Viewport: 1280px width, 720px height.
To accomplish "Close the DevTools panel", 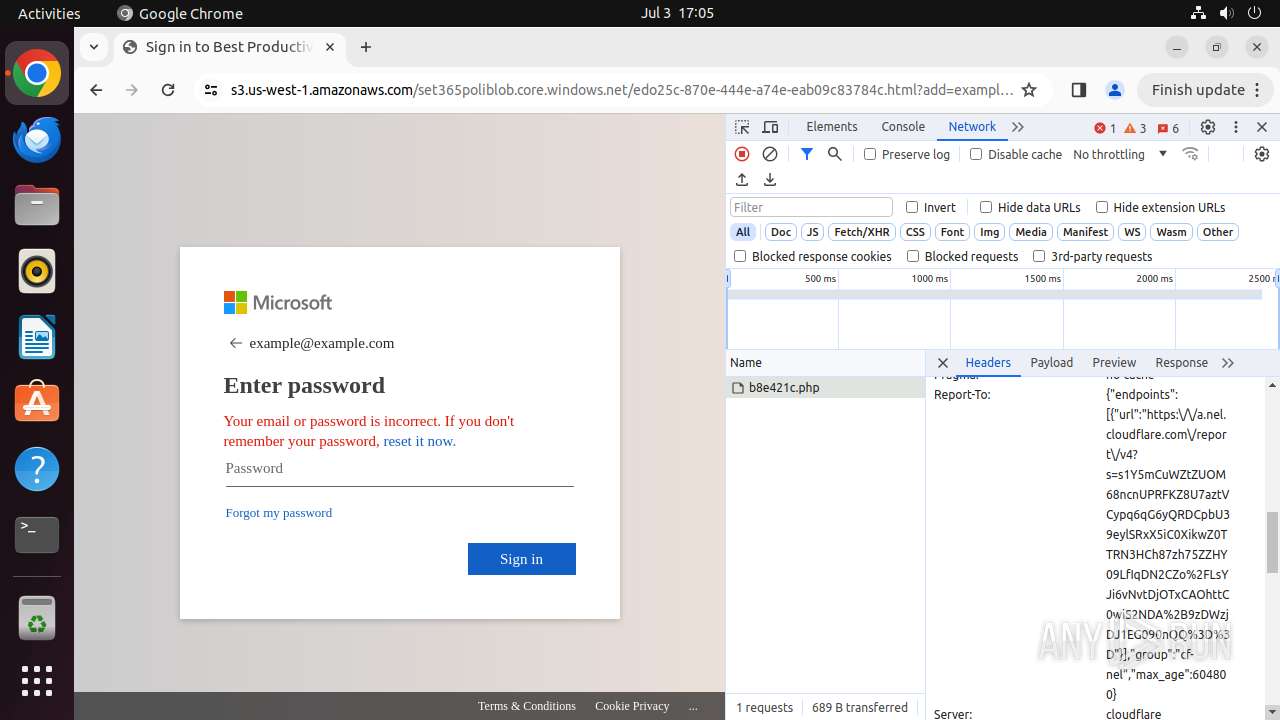I will (1262, 127).
